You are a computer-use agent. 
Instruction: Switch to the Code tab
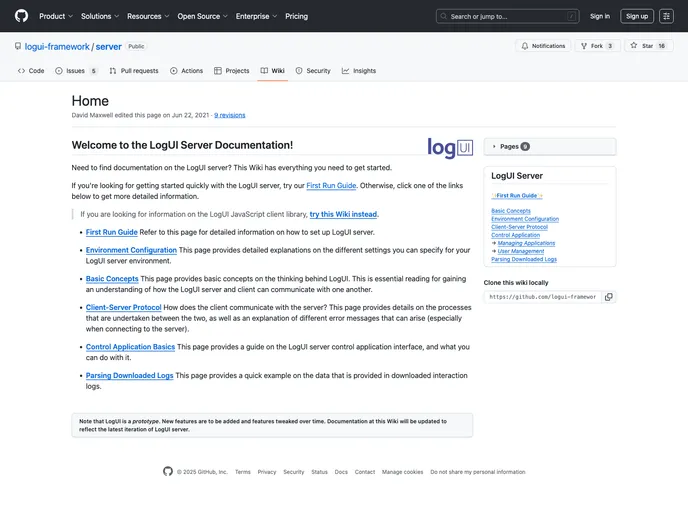coord(31,71)
